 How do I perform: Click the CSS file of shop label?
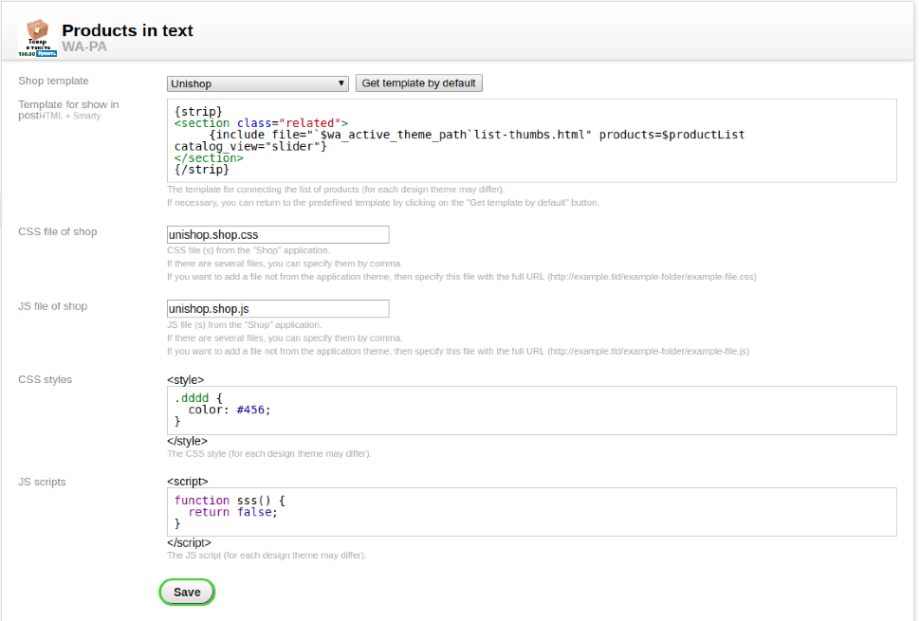(x=58, y=232)
